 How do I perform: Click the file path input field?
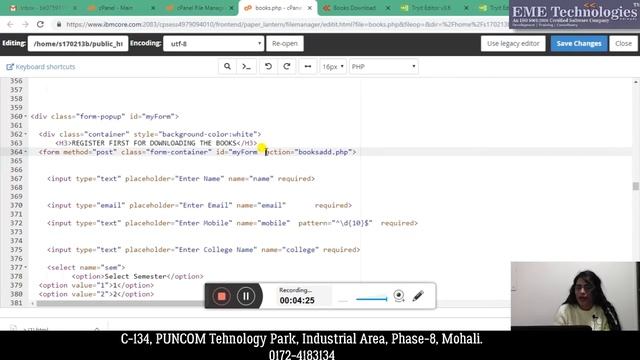(x=78, y=44)
